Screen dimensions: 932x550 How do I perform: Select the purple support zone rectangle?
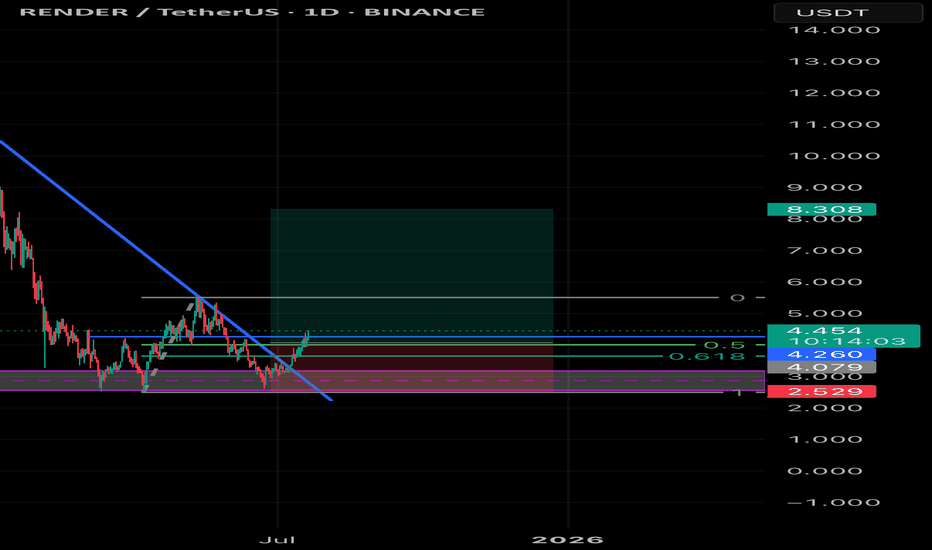382,381
